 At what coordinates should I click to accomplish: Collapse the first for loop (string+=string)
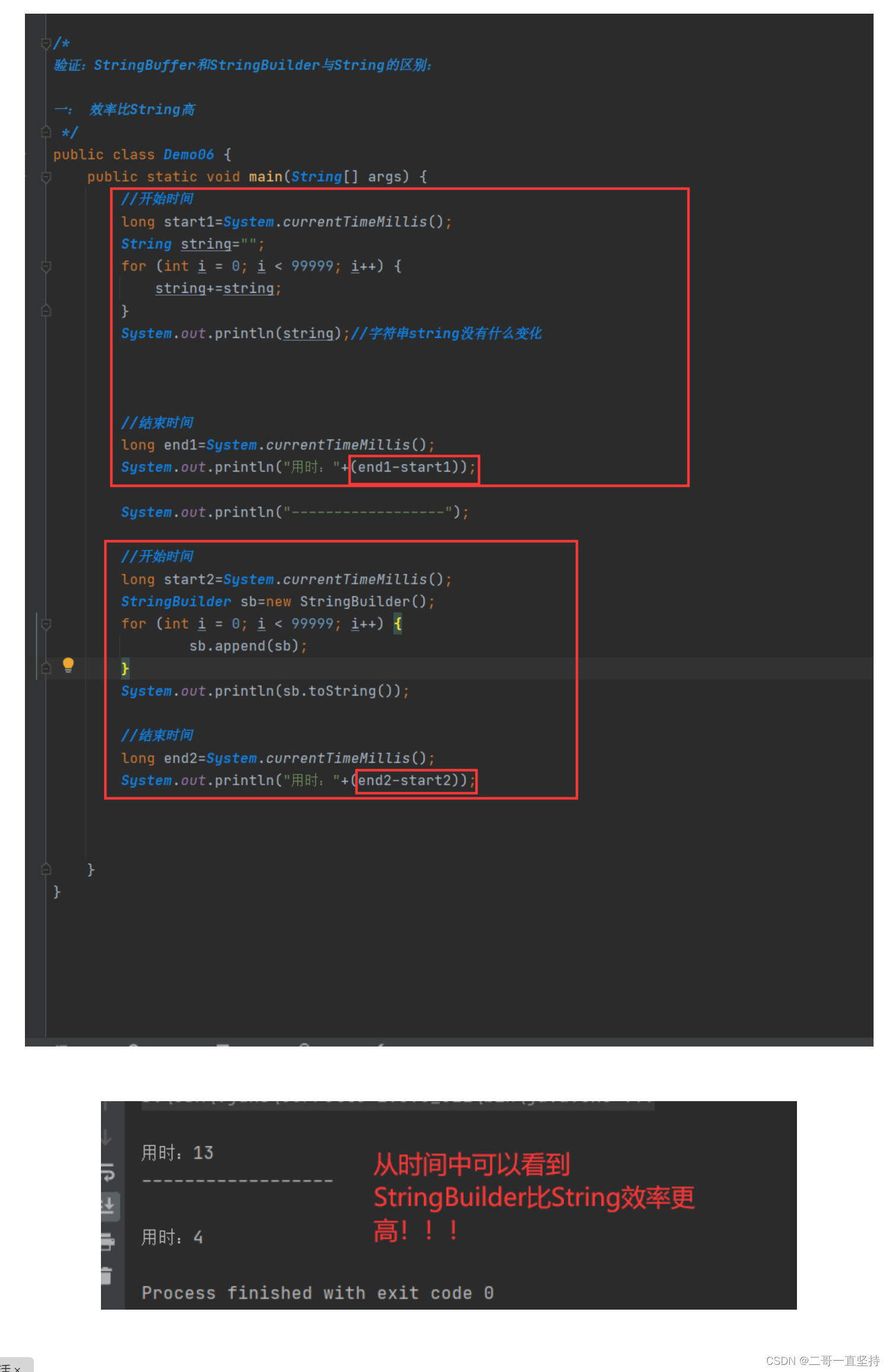[46, 266]
